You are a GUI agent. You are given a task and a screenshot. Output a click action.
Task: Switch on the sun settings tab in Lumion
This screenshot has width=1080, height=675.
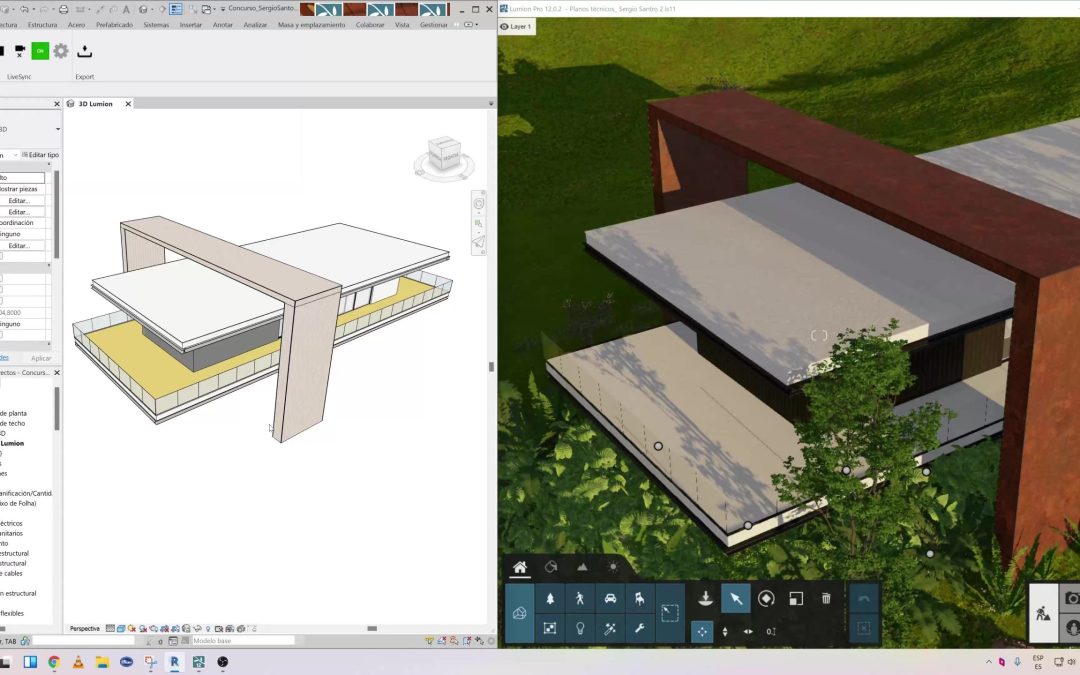pyautogui.click(x=613, y=566)
